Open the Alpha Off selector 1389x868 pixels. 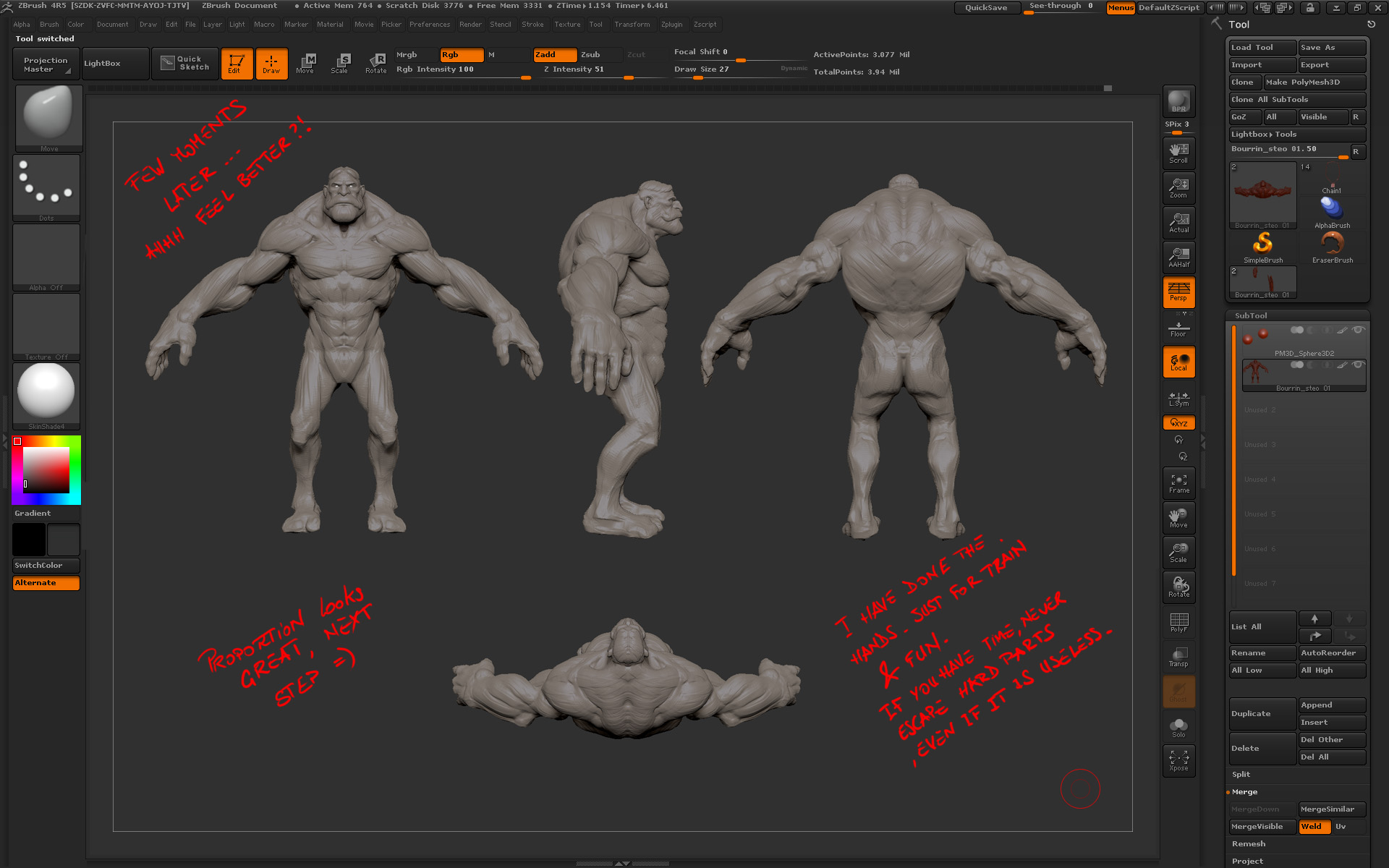pos(46,257)
